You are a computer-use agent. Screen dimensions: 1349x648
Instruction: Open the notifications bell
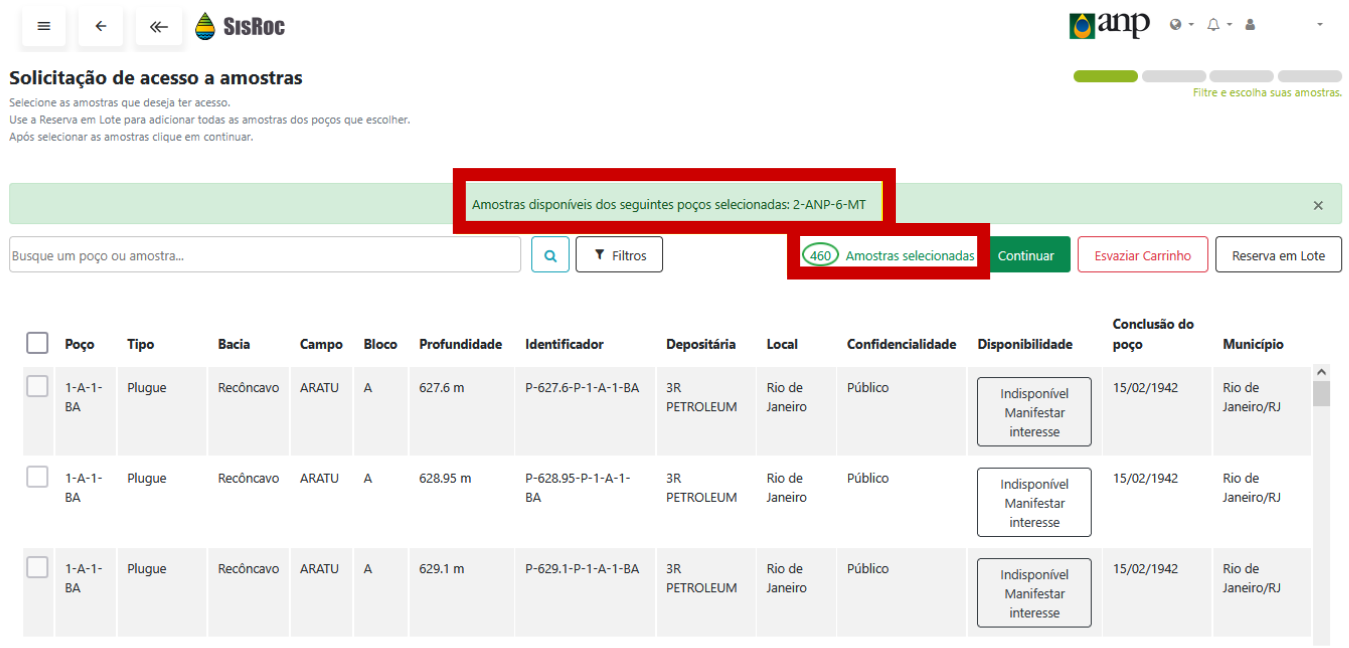(1214, 25)
